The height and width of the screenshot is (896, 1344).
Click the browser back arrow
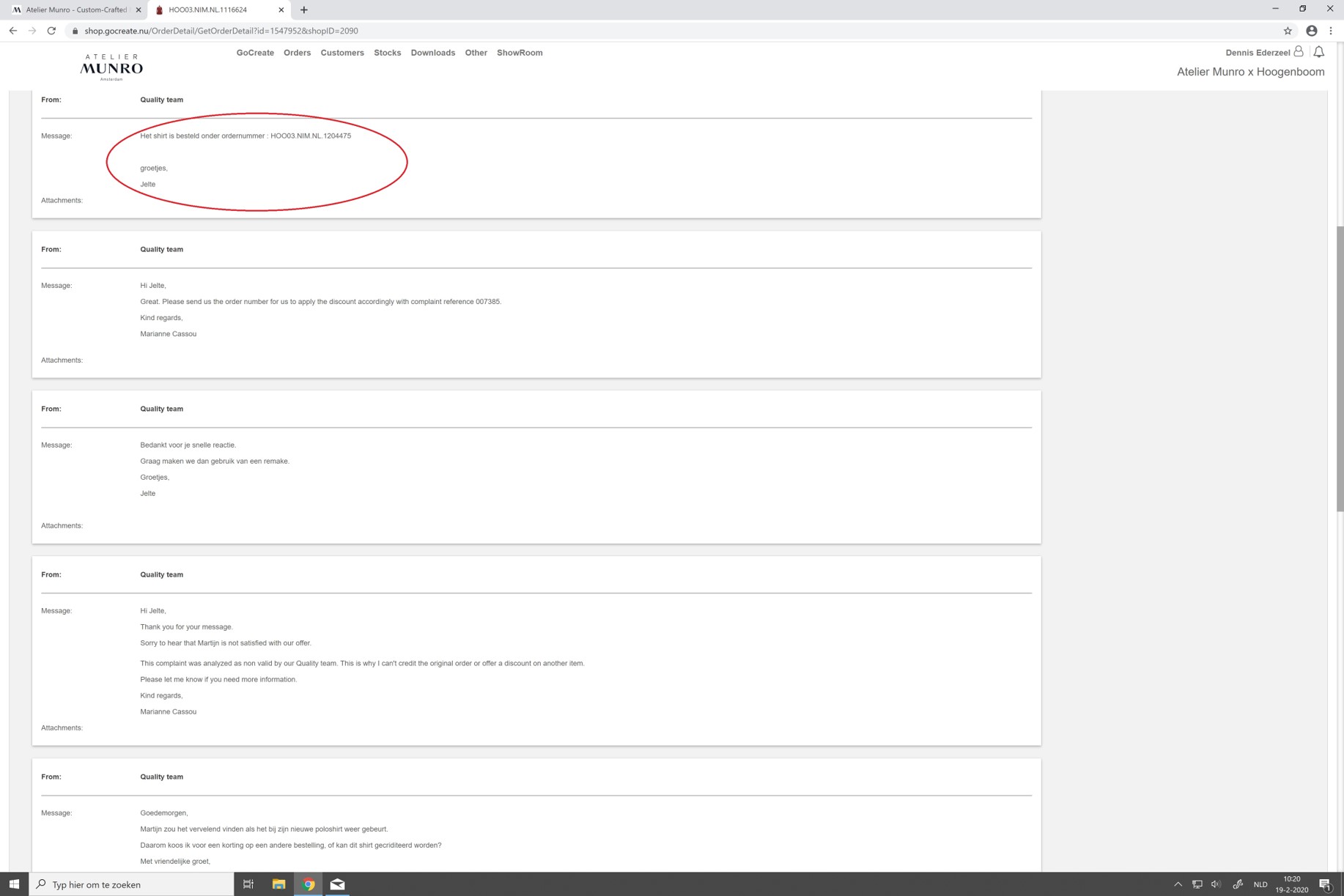[12, 31]
